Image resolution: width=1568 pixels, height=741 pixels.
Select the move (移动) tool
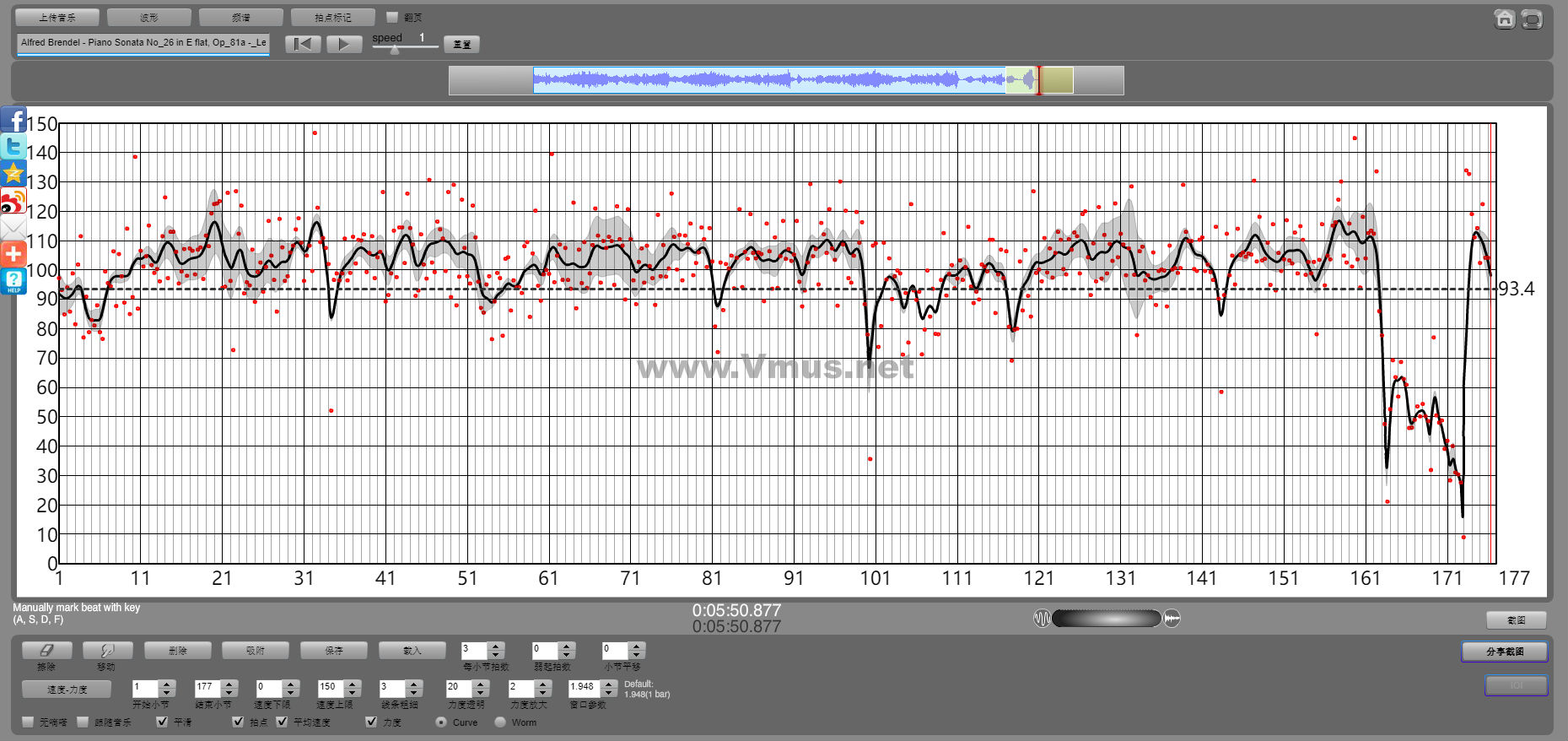(107, 651)
